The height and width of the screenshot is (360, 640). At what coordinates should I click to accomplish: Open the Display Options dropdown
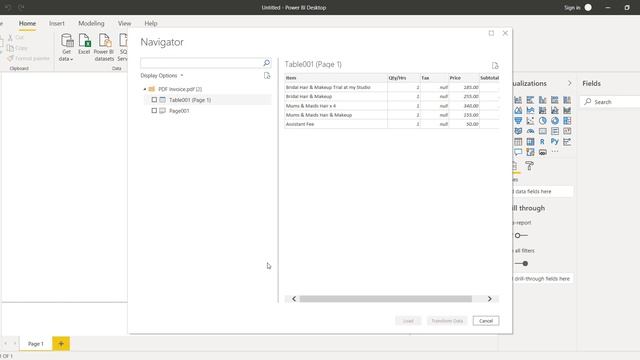pyautogui.click(x=162, y=76)
